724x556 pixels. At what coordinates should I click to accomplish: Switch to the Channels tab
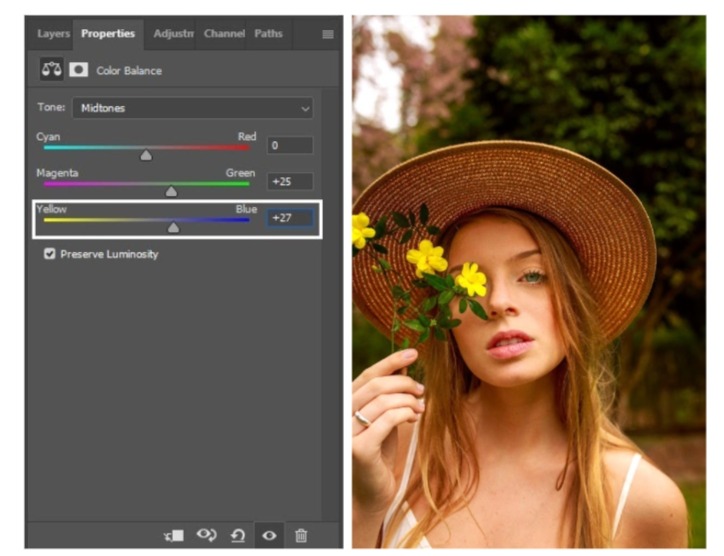[224, 34]
